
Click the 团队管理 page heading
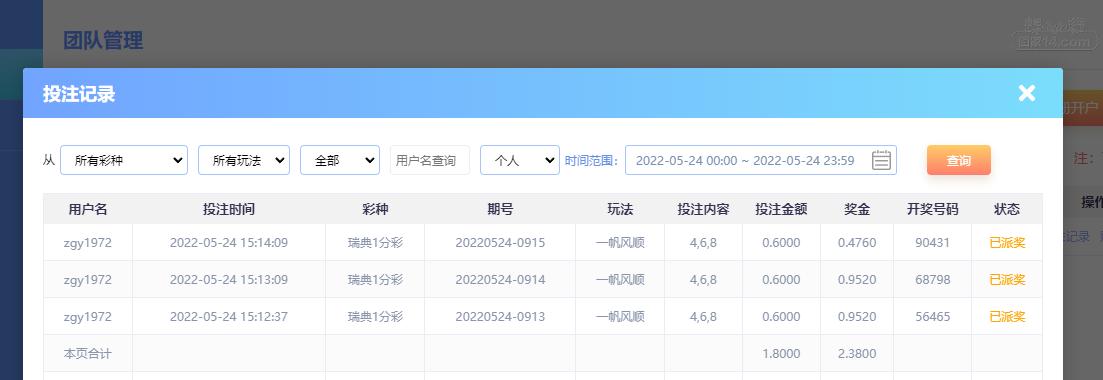point(103,40)
